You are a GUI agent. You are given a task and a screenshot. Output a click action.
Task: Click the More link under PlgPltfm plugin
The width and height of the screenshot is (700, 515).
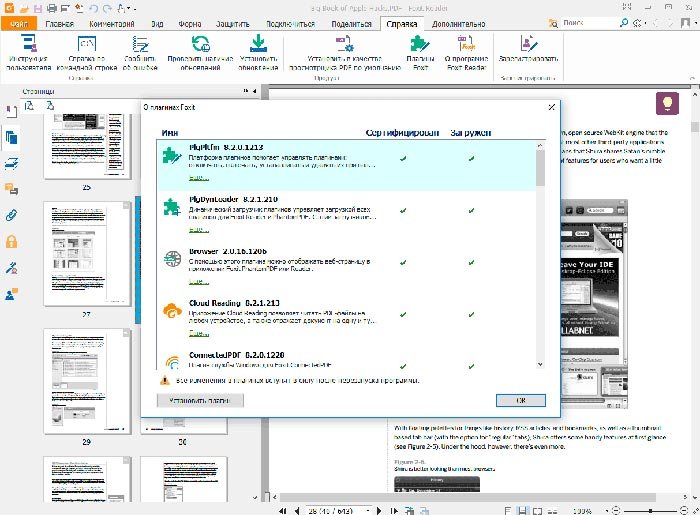199,178
